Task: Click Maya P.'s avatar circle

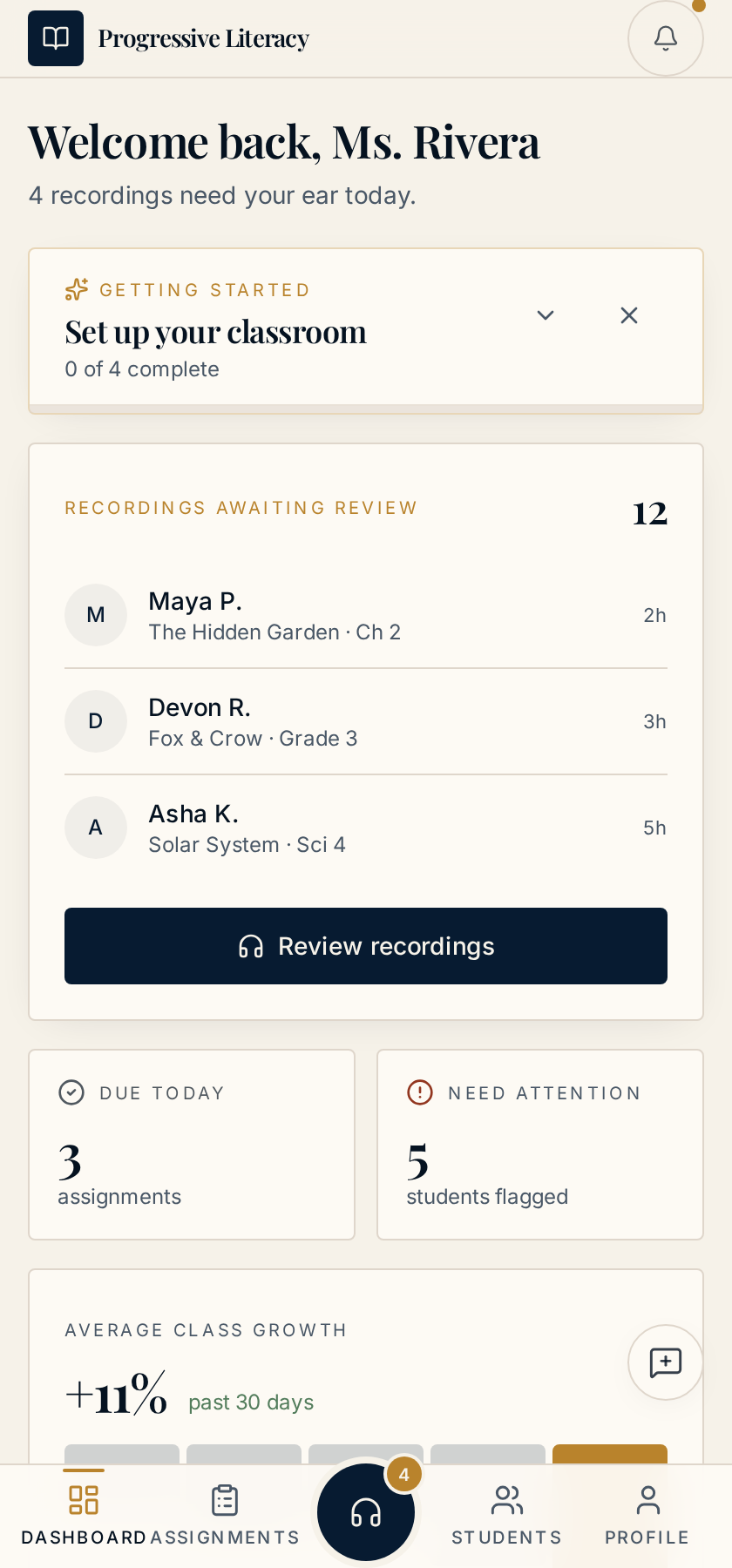Action: [x=96, y=615]
